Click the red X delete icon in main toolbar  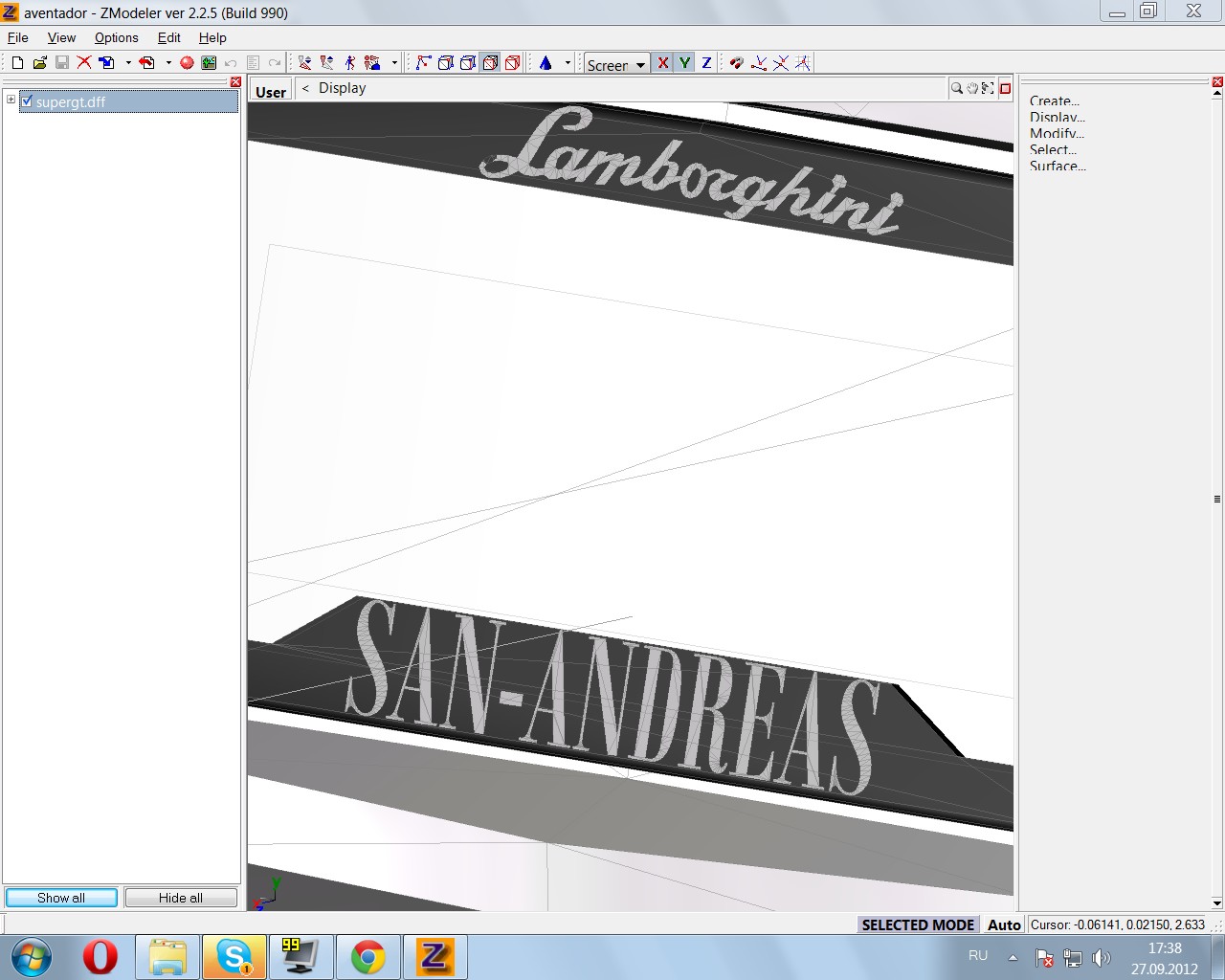[x=84, y=63]
